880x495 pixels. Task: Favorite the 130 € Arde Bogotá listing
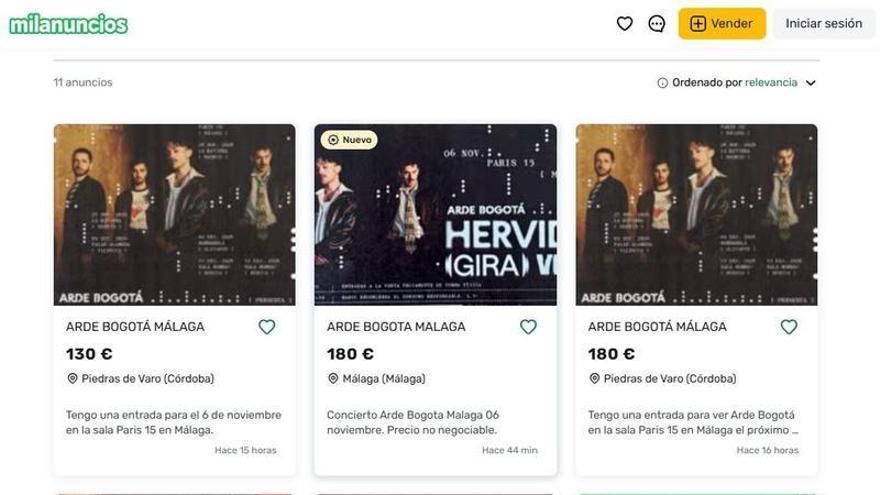coord(267,327)
